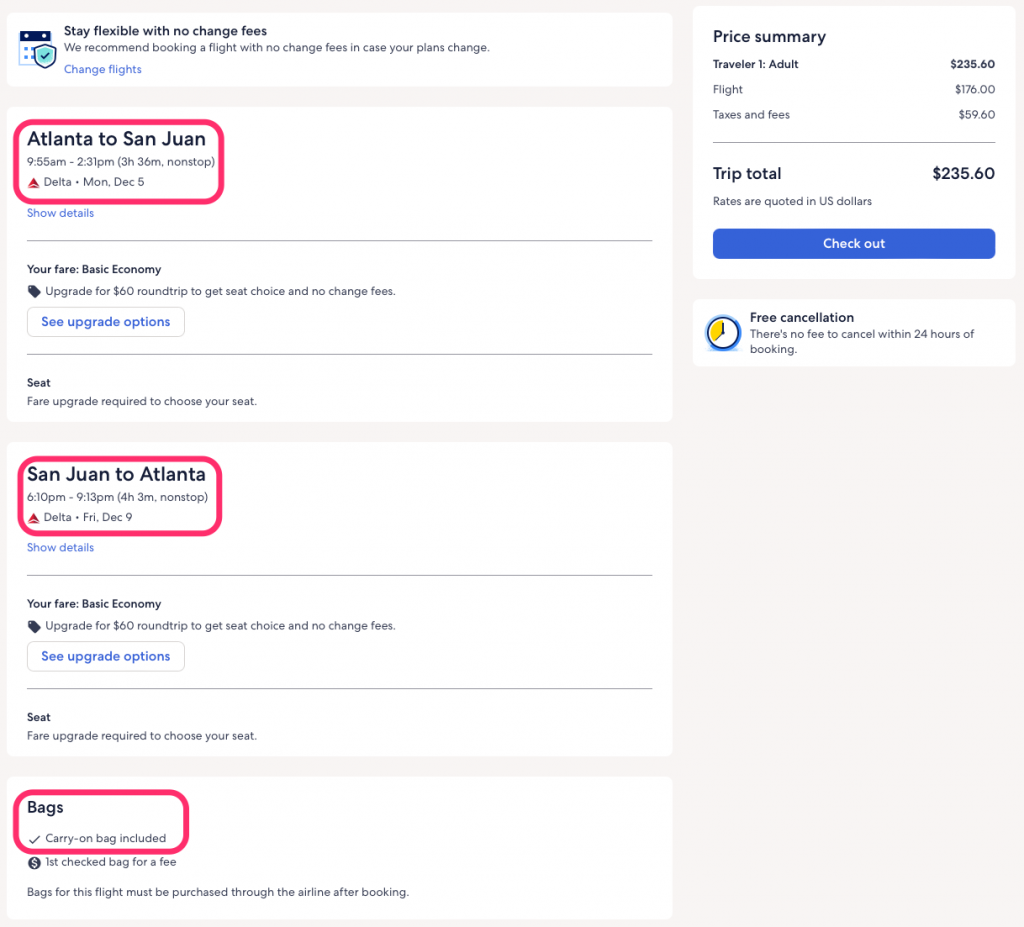This screenshot has height=927, width=1024.
Task: Click the Delta logo on San Juan flight
Action: point(33,517)
